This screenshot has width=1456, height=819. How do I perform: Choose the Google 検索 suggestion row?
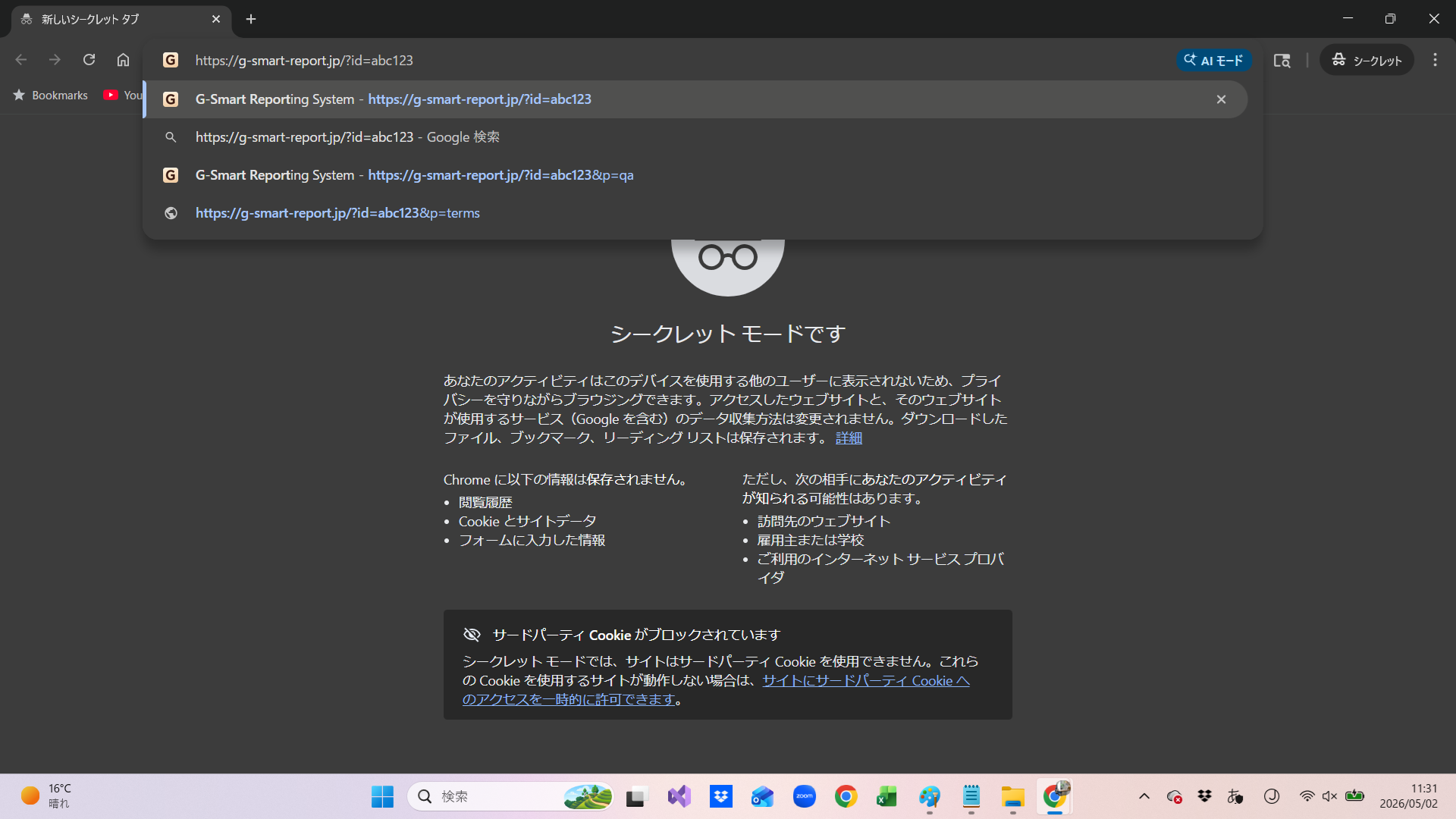click(695, 137)
